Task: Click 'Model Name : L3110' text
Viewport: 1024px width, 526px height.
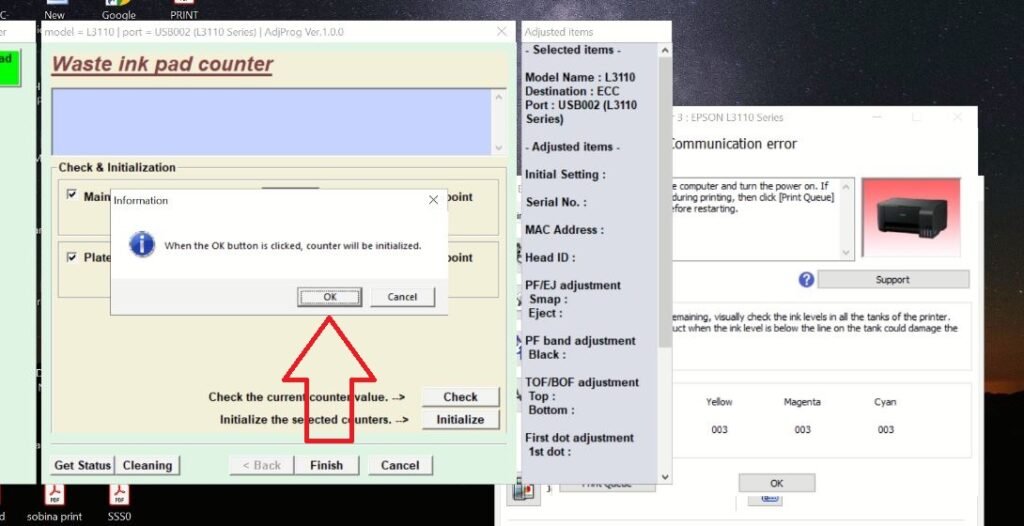Action: (x=580, y=77)
